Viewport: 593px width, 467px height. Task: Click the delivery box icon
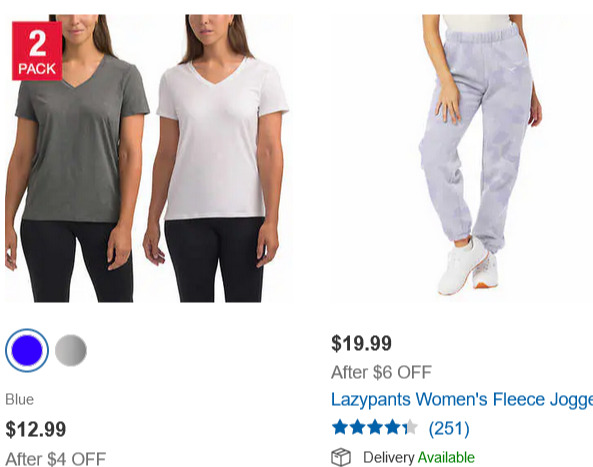pyautogui.click(x=341, y=457)
